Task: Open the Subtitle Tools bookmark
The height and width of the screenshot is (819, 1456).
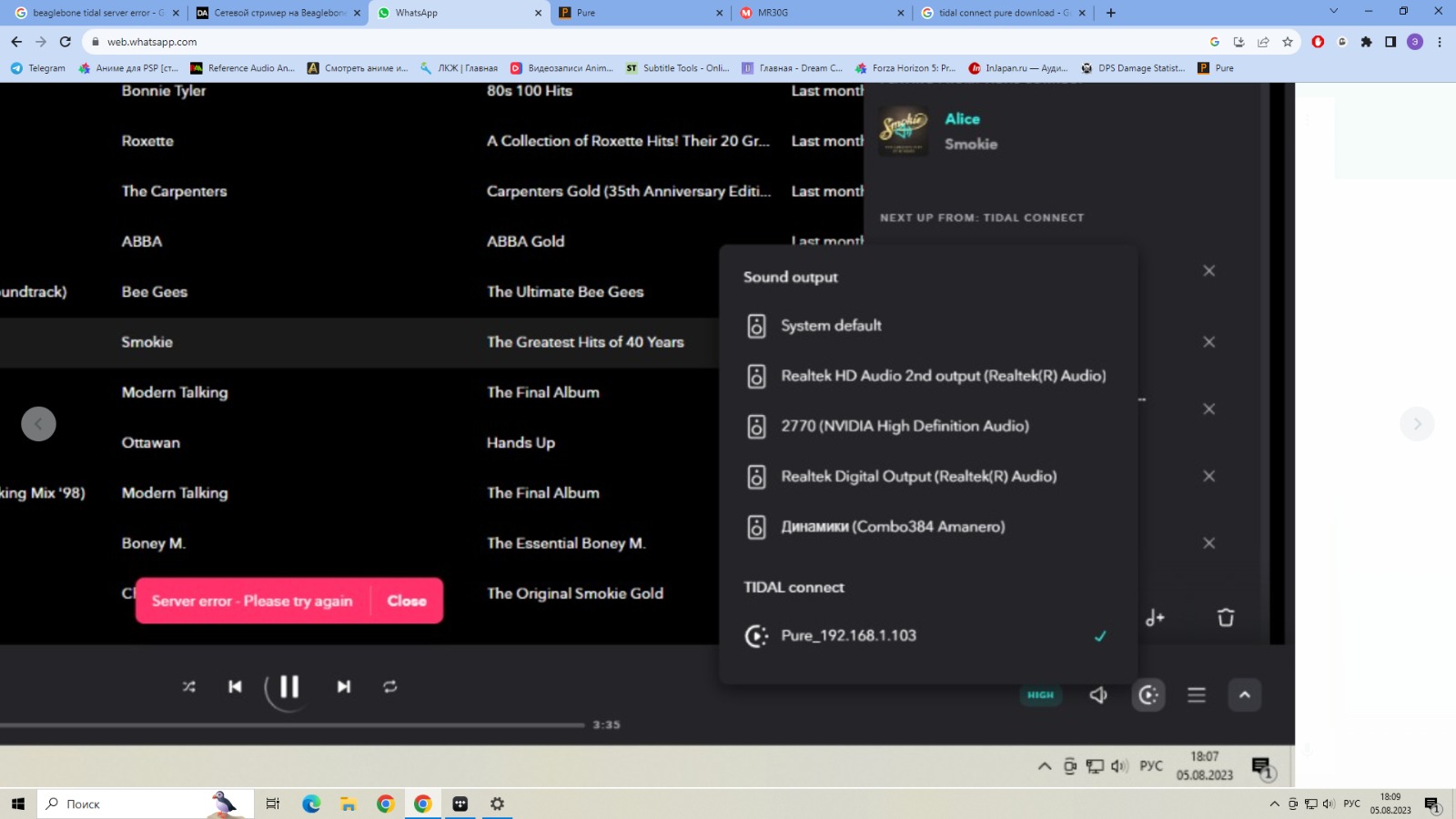Action: pyautogui.click(x=677, y=68)
